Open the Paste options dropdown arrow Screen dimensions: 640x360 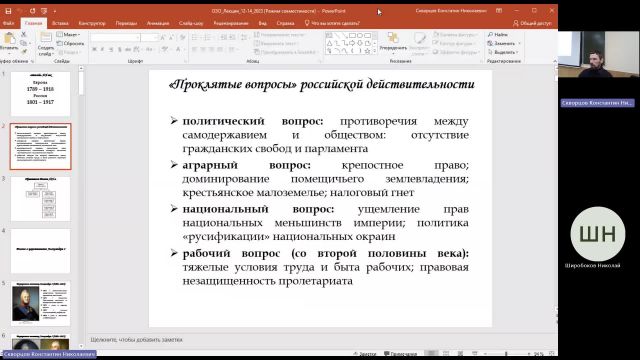(x=9, y=53)
